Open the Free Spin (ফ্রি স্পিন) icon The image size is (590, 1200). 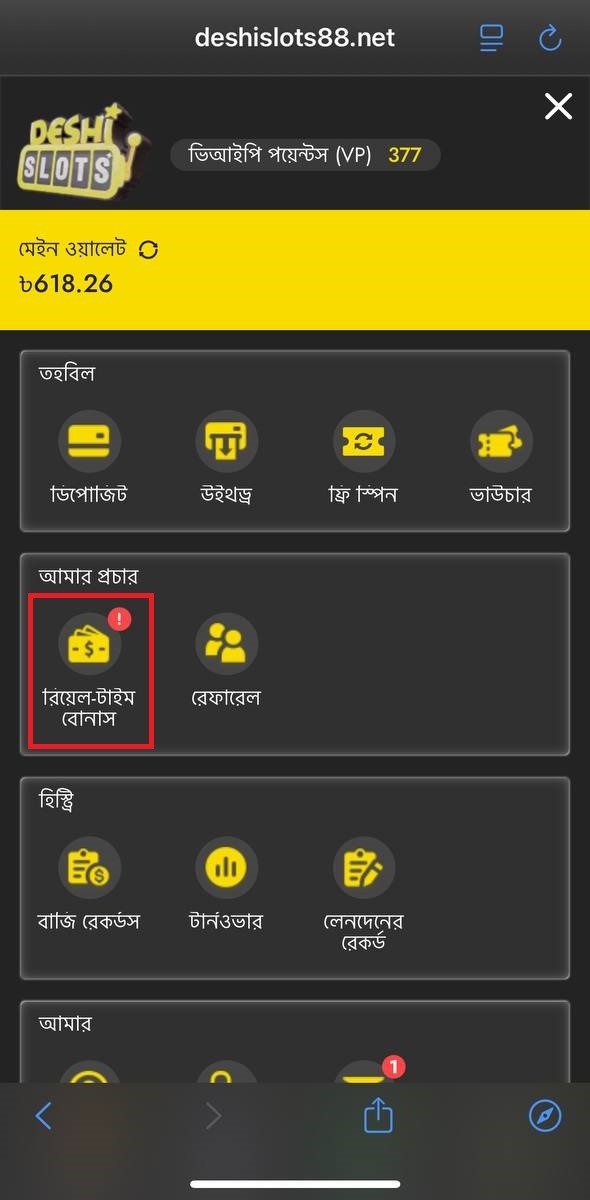tap(364, 442)
